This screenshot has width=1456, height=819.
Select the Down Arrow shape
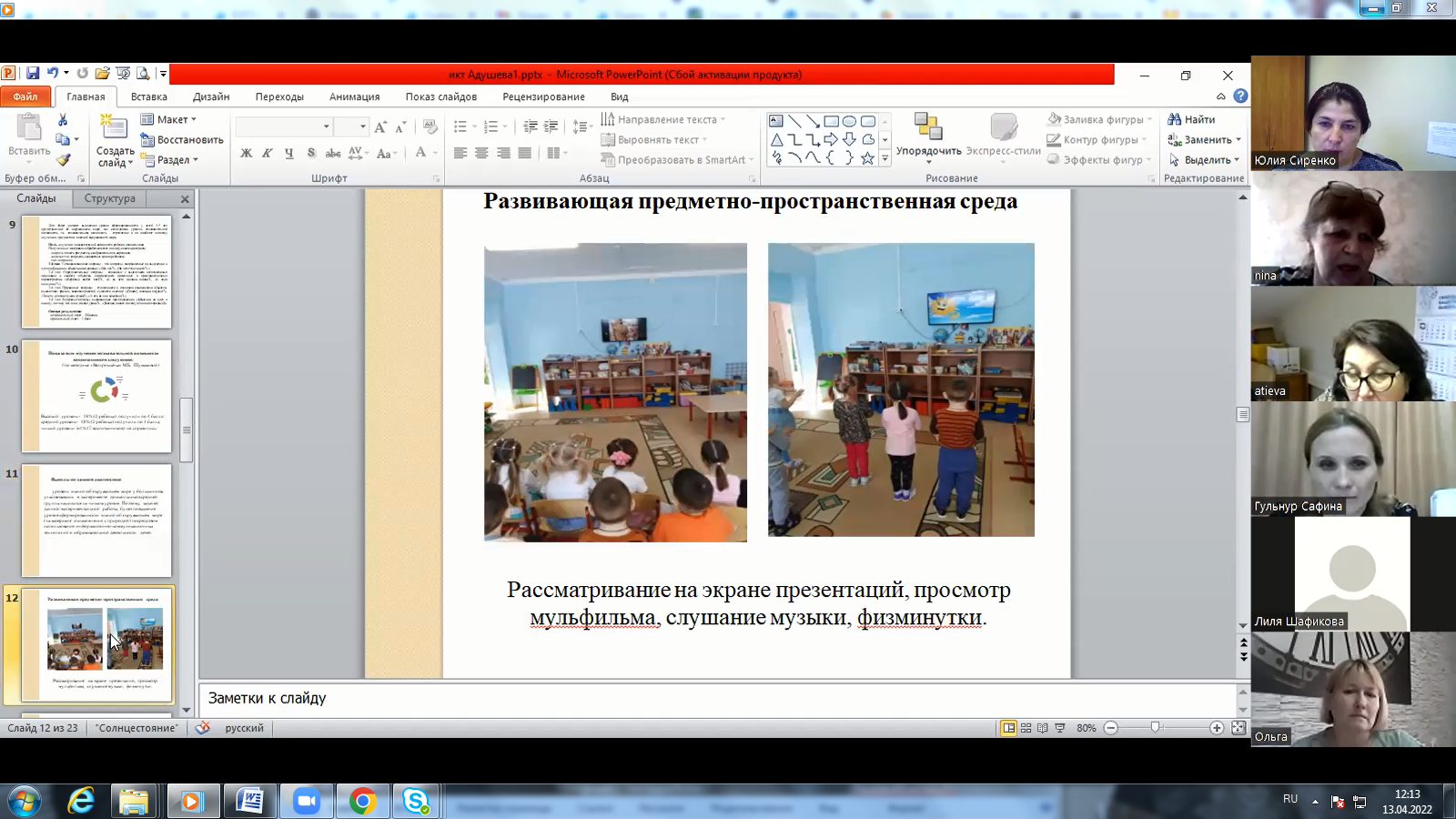(849, 139)
